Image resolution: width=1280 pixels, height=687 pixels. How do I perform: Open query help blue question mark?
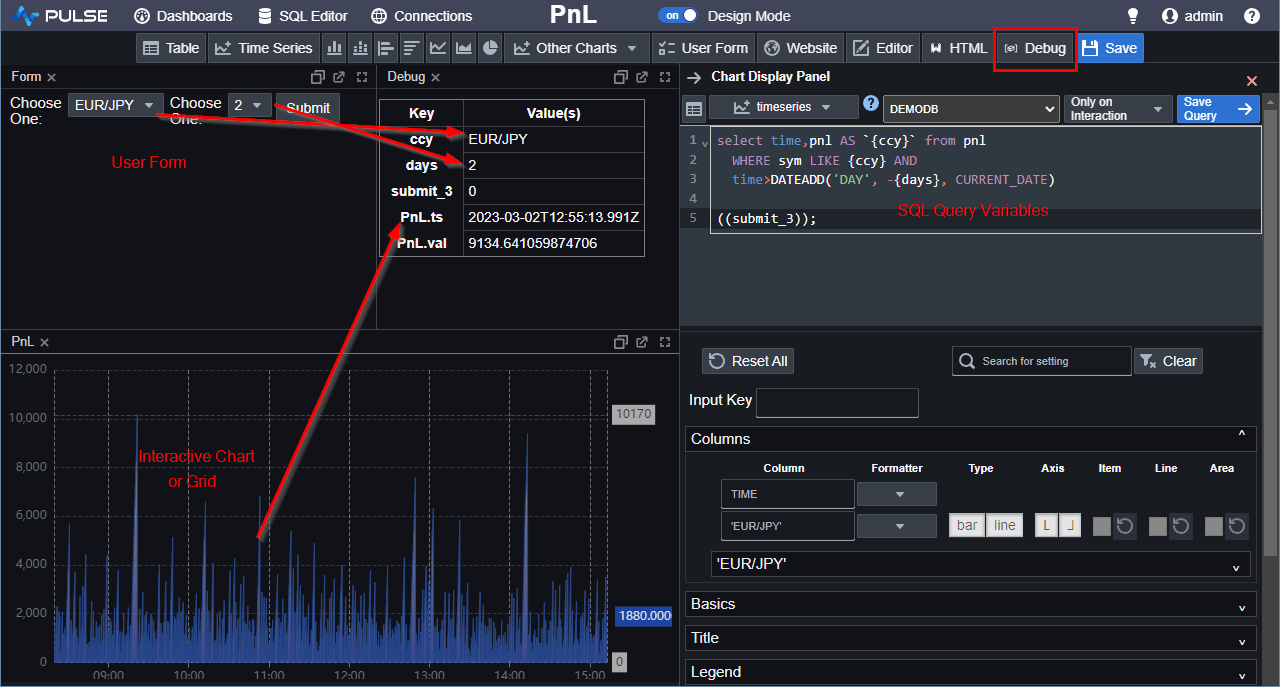[871, 103]
